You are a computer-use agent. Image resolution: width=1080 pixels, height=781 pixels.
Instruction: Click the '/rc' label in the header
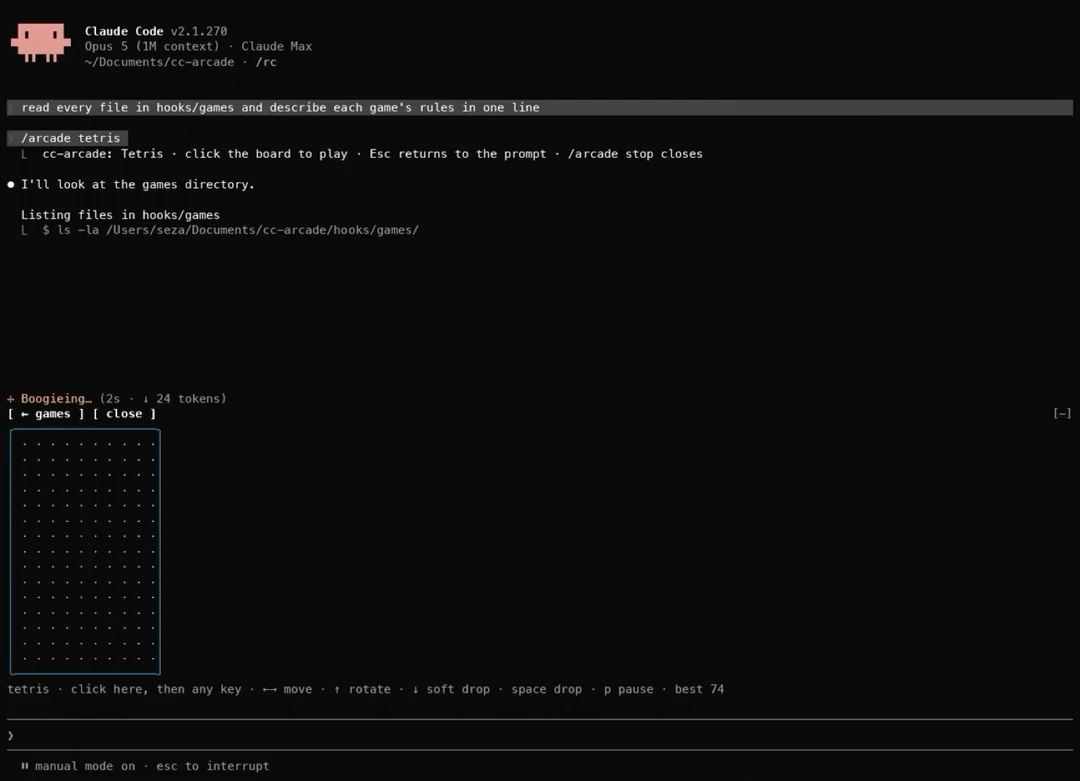tap(266, 62)
